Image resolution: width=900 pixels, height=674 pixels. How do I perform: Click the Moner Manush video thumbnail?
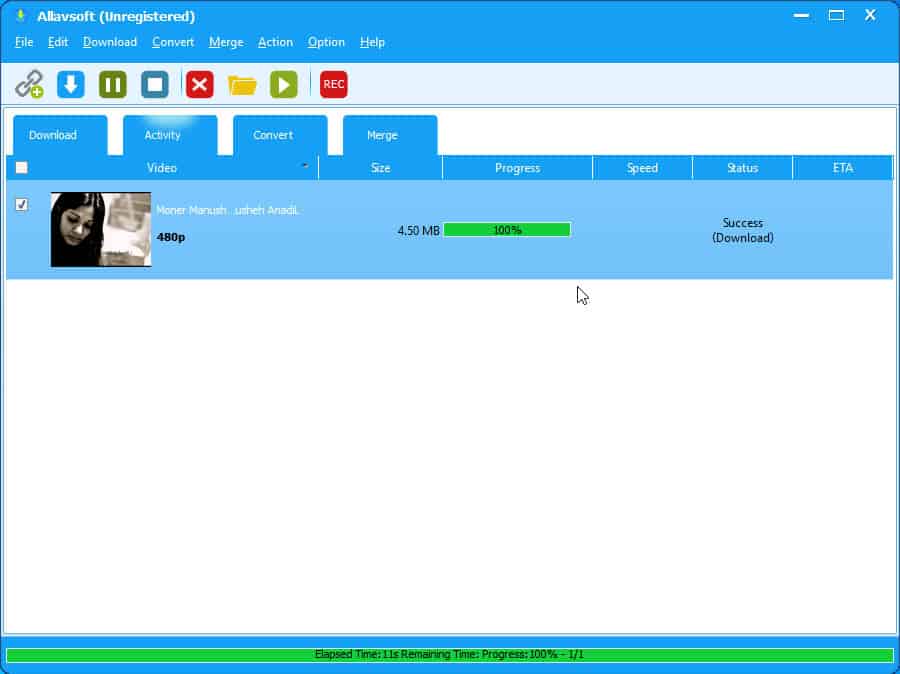[101, 230]
